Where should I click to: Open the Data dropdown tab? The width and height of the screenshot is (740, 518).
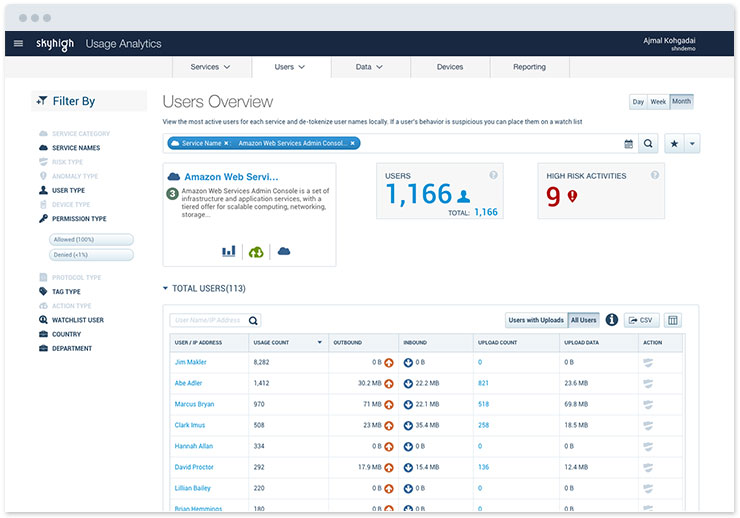point(369,67)
